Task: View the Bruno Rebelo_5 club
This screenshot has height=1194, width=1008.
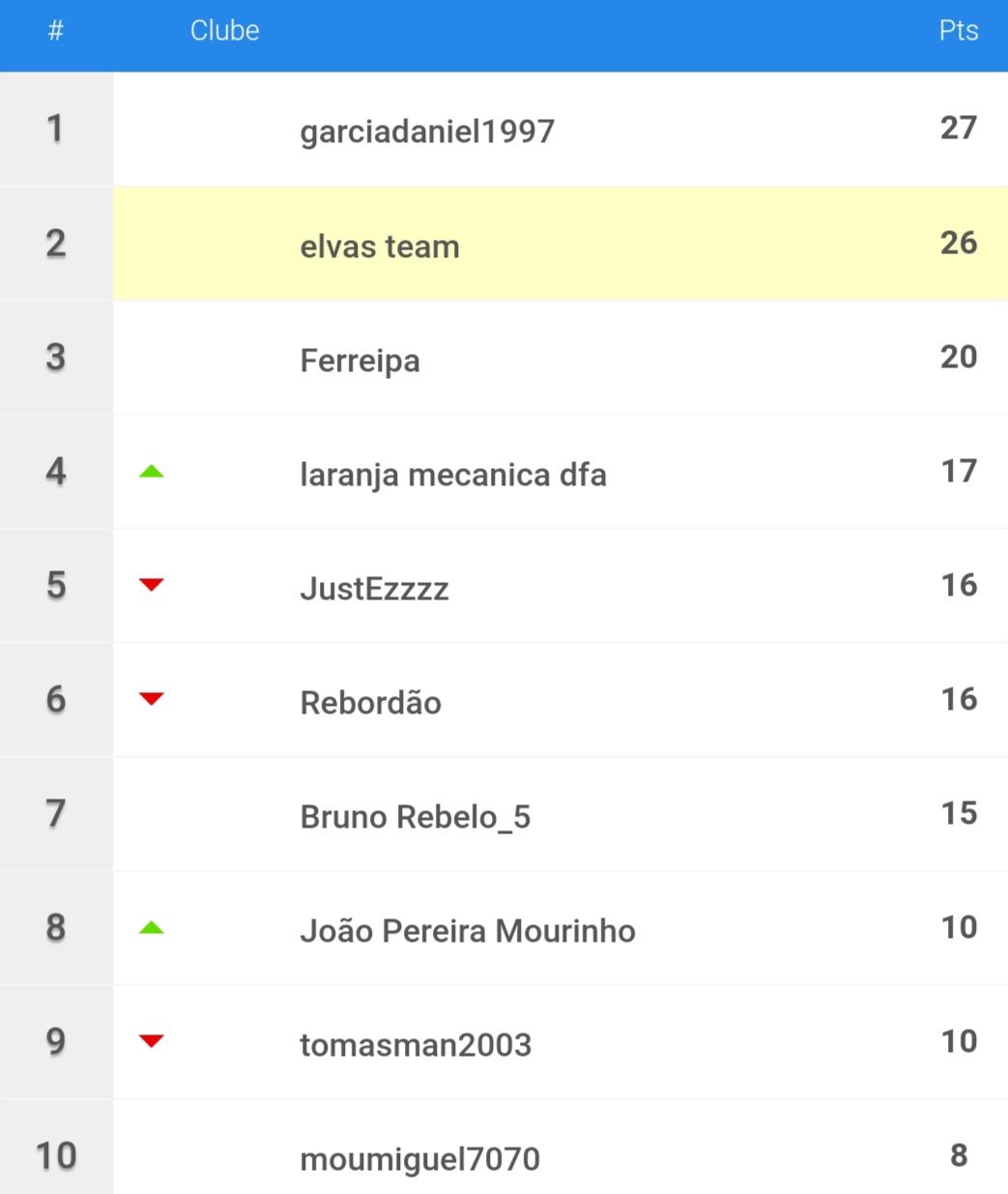Action: point(416,817)
